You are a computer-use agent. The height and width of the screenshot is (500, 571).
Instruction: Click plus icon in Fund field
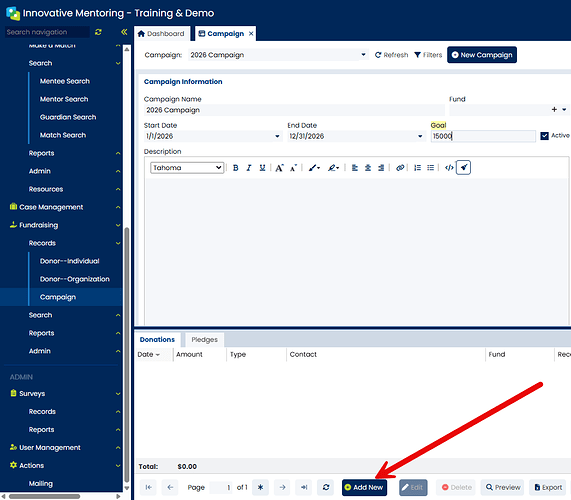554,109
